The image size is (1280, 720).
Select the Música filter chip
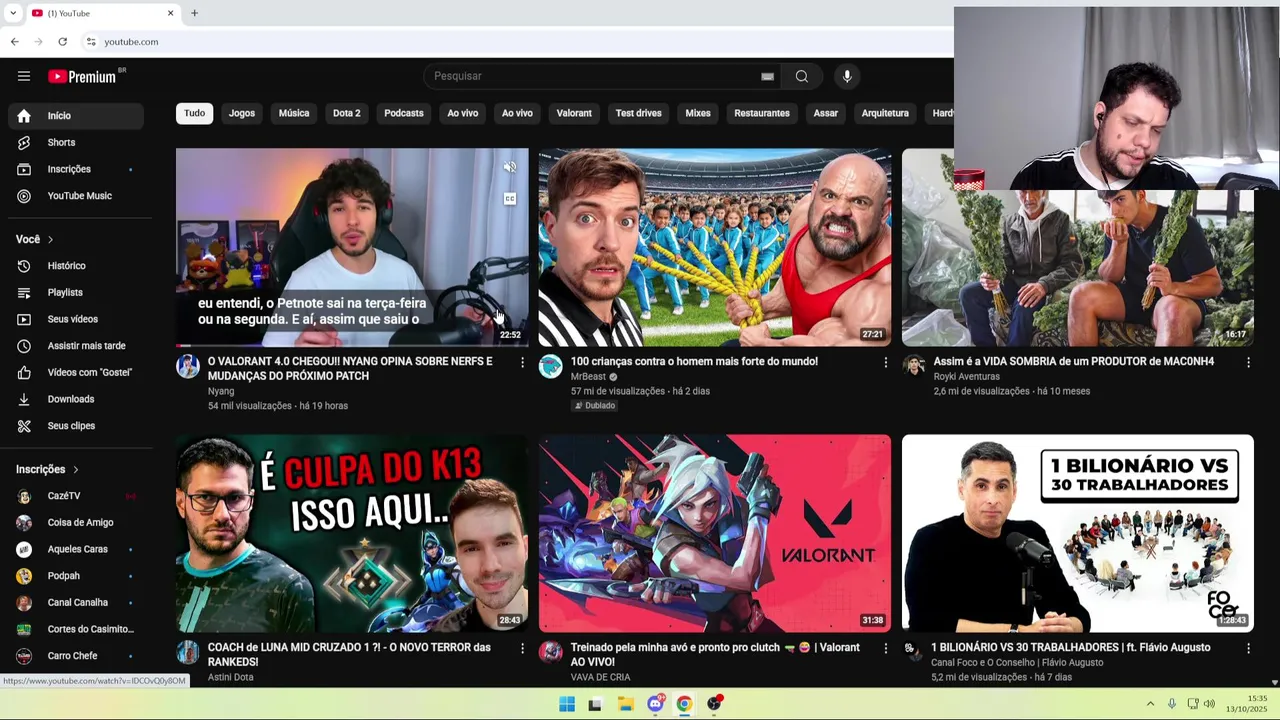click(x=294, y=113)
